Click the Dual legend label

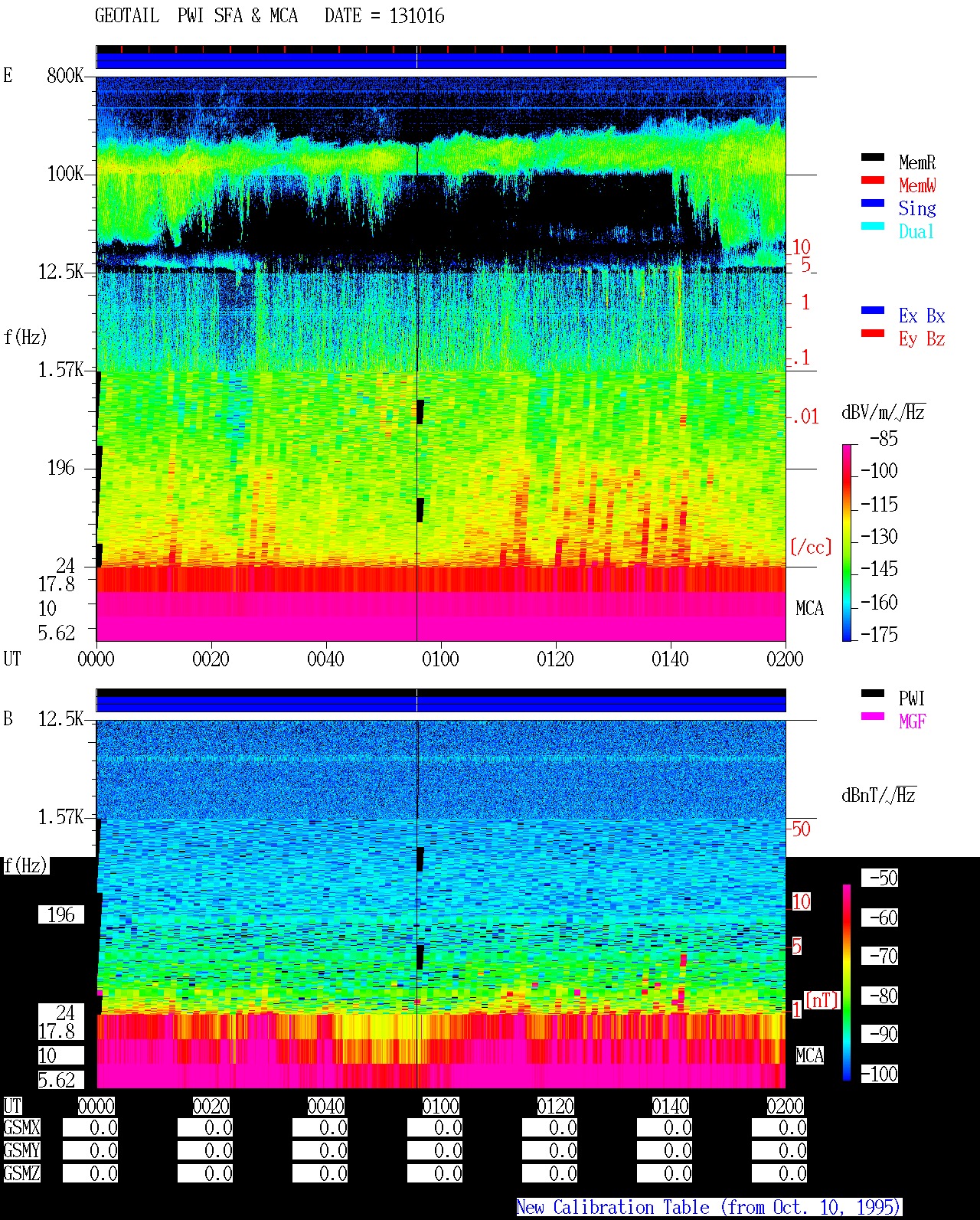pos(916,231)
